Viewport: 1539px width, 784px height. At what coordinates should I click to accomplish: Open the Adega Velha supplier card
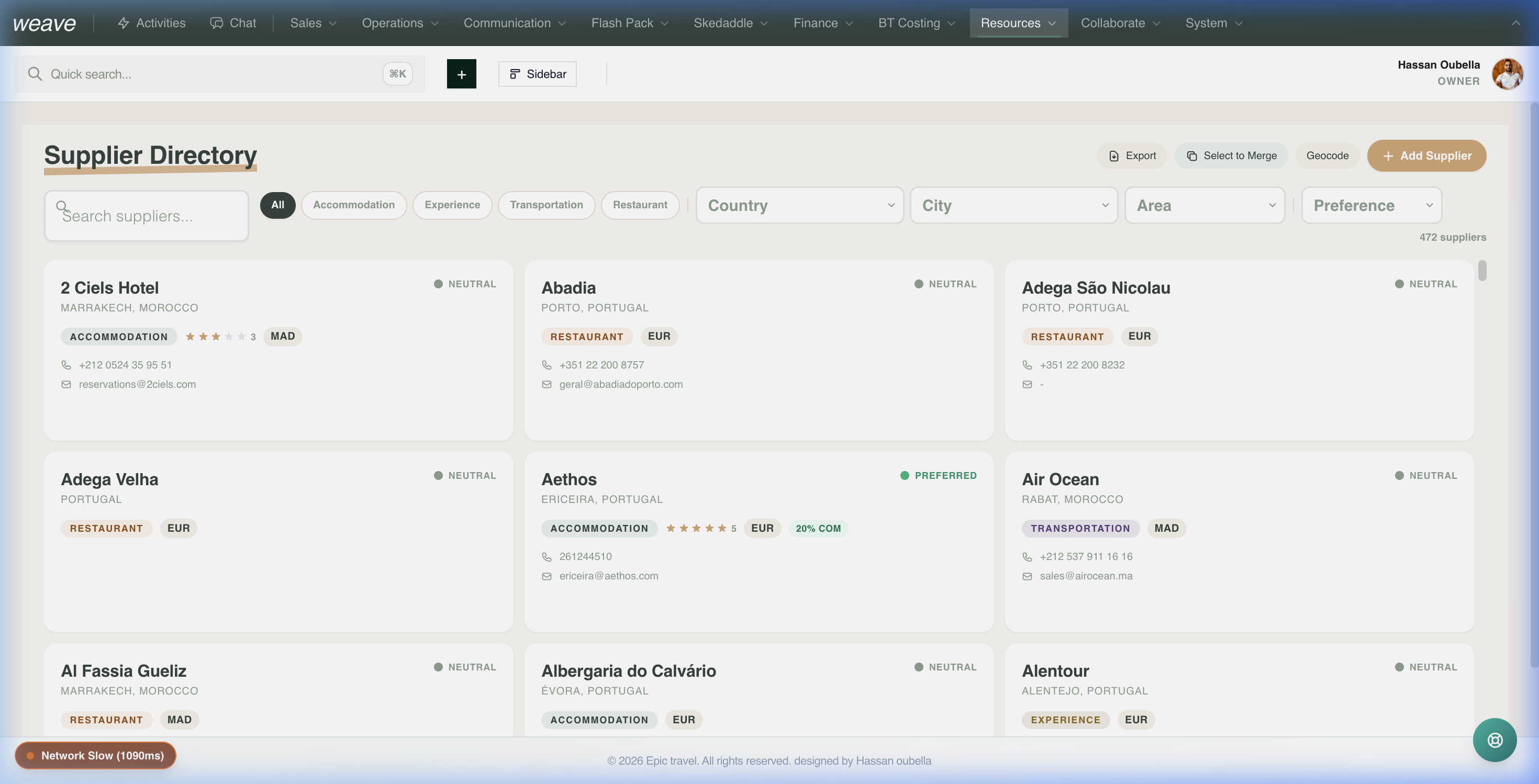278,542
